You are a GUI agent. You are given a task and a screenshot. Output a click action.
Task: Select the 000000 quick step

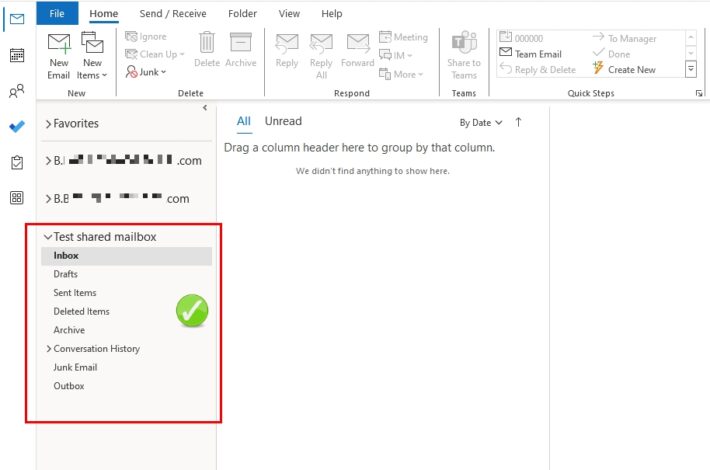tap(521, 38)
